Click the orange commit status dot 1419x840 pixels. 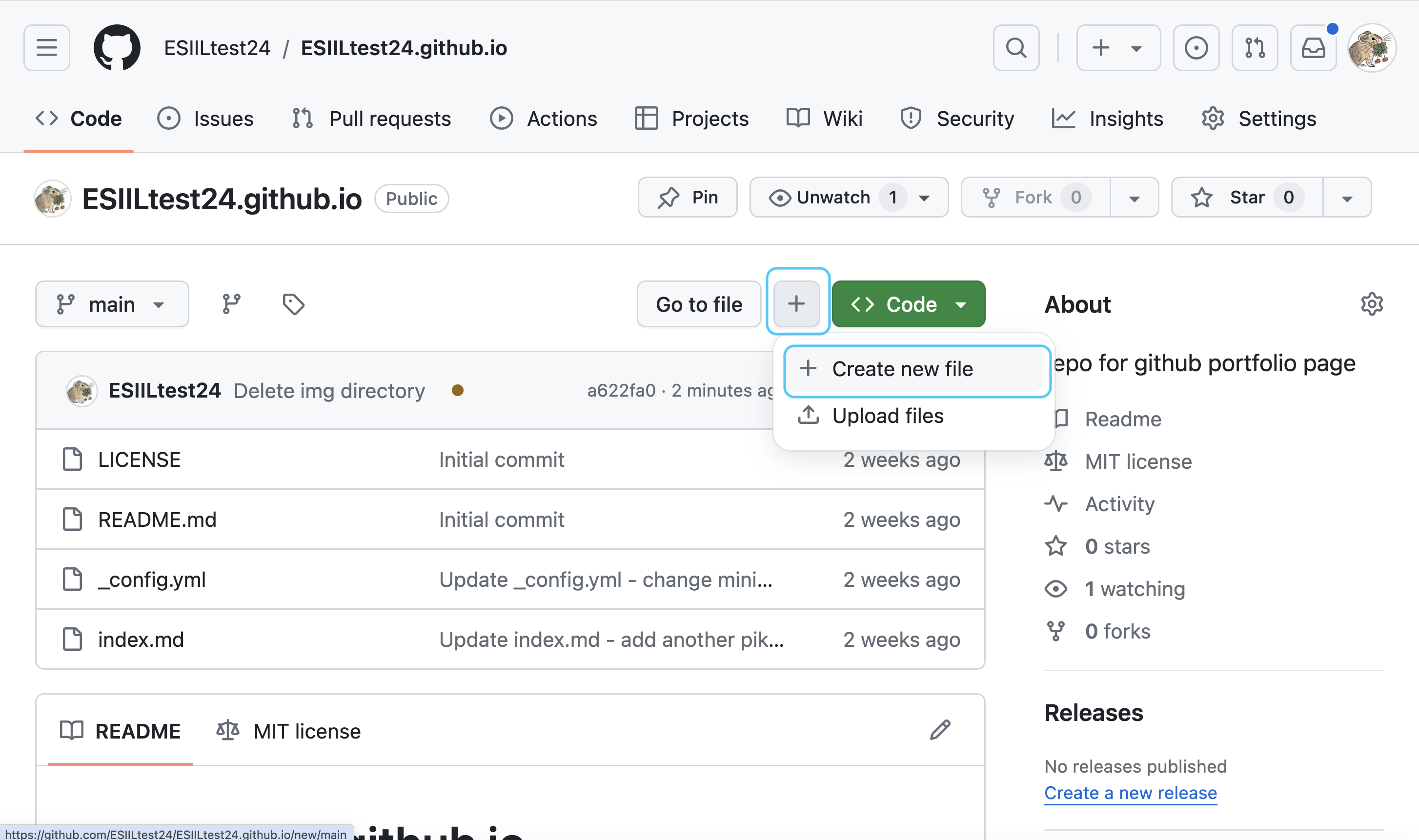[x=458, y=391]
